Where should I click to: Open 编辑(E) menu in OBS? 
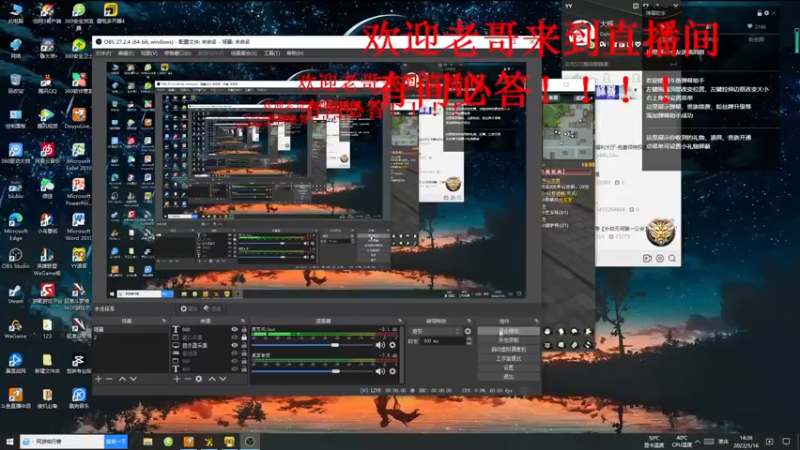(x=126, y=53)
